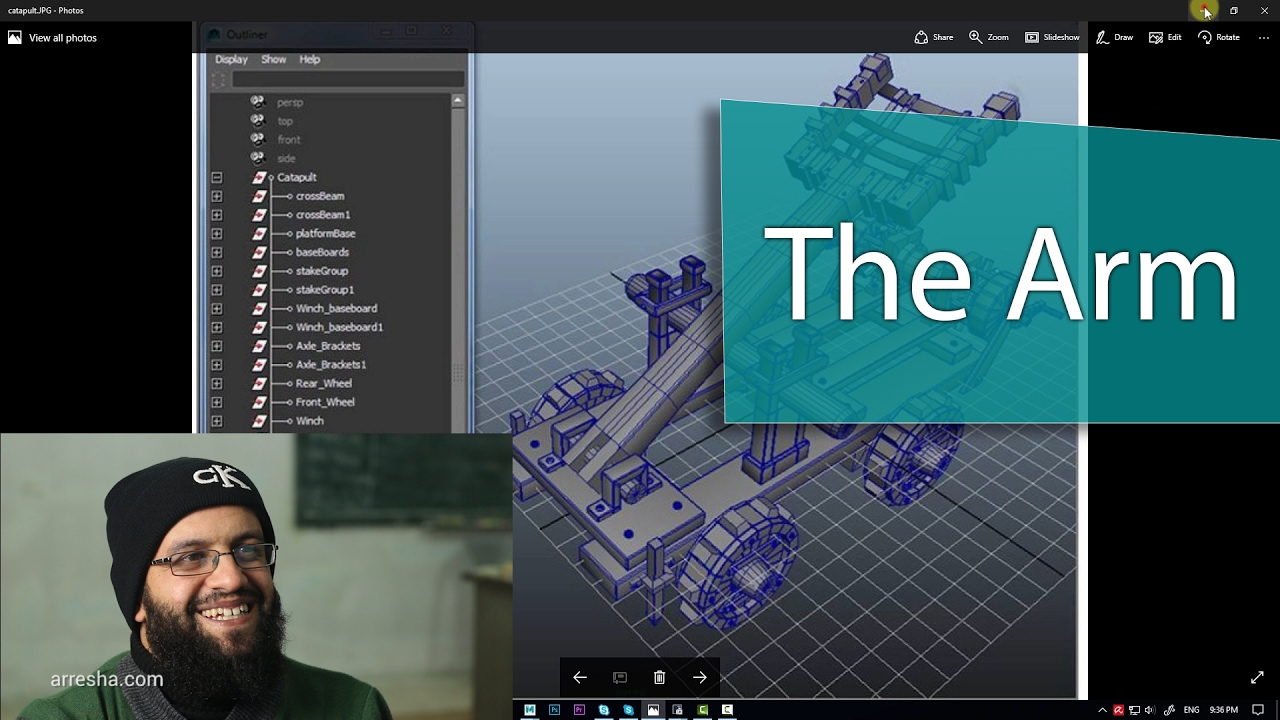Go to the next photo with right arrow
The height and width of the screenshot is (720, 1280).
(x=700, y=677)
